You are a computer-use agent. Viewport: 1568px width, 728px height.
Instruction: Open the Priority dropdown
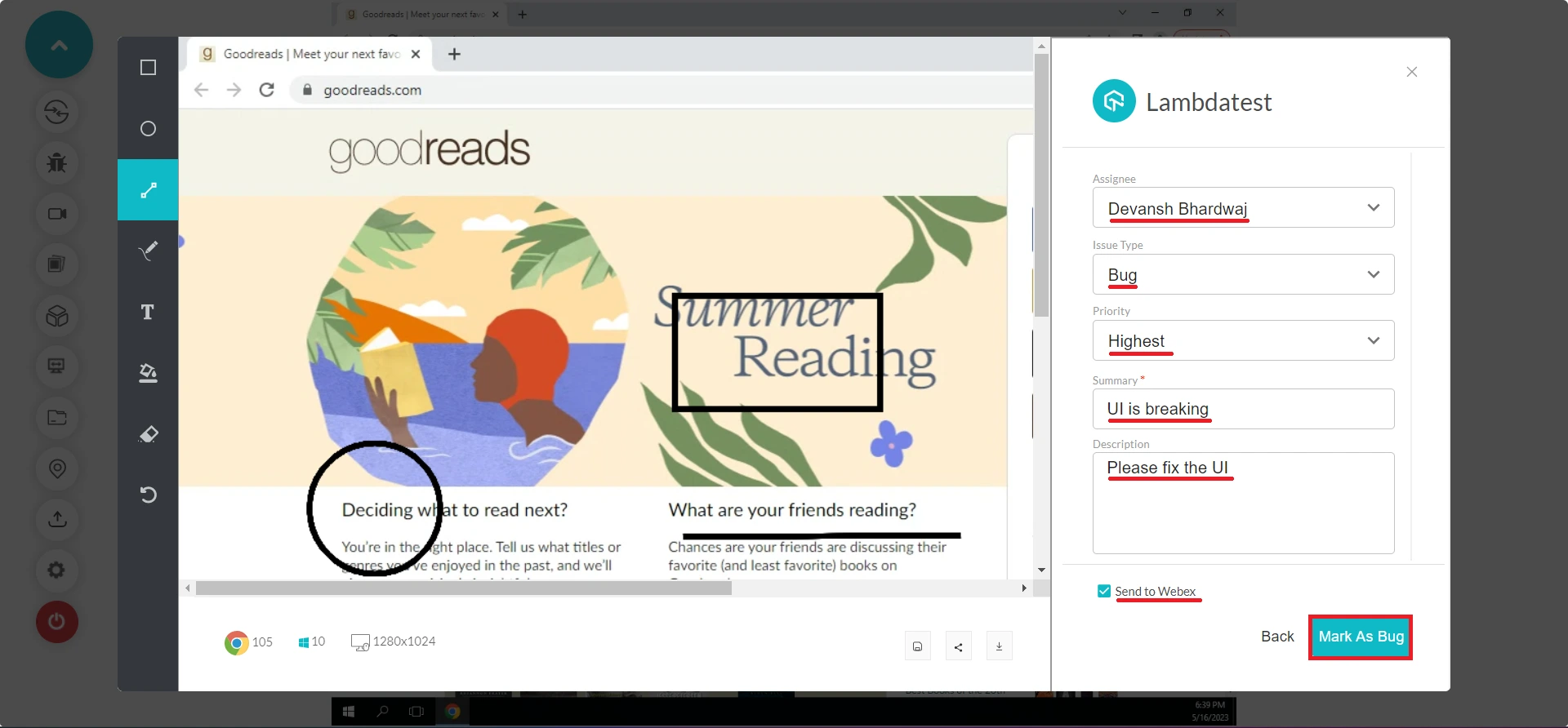click(1243, 341)
